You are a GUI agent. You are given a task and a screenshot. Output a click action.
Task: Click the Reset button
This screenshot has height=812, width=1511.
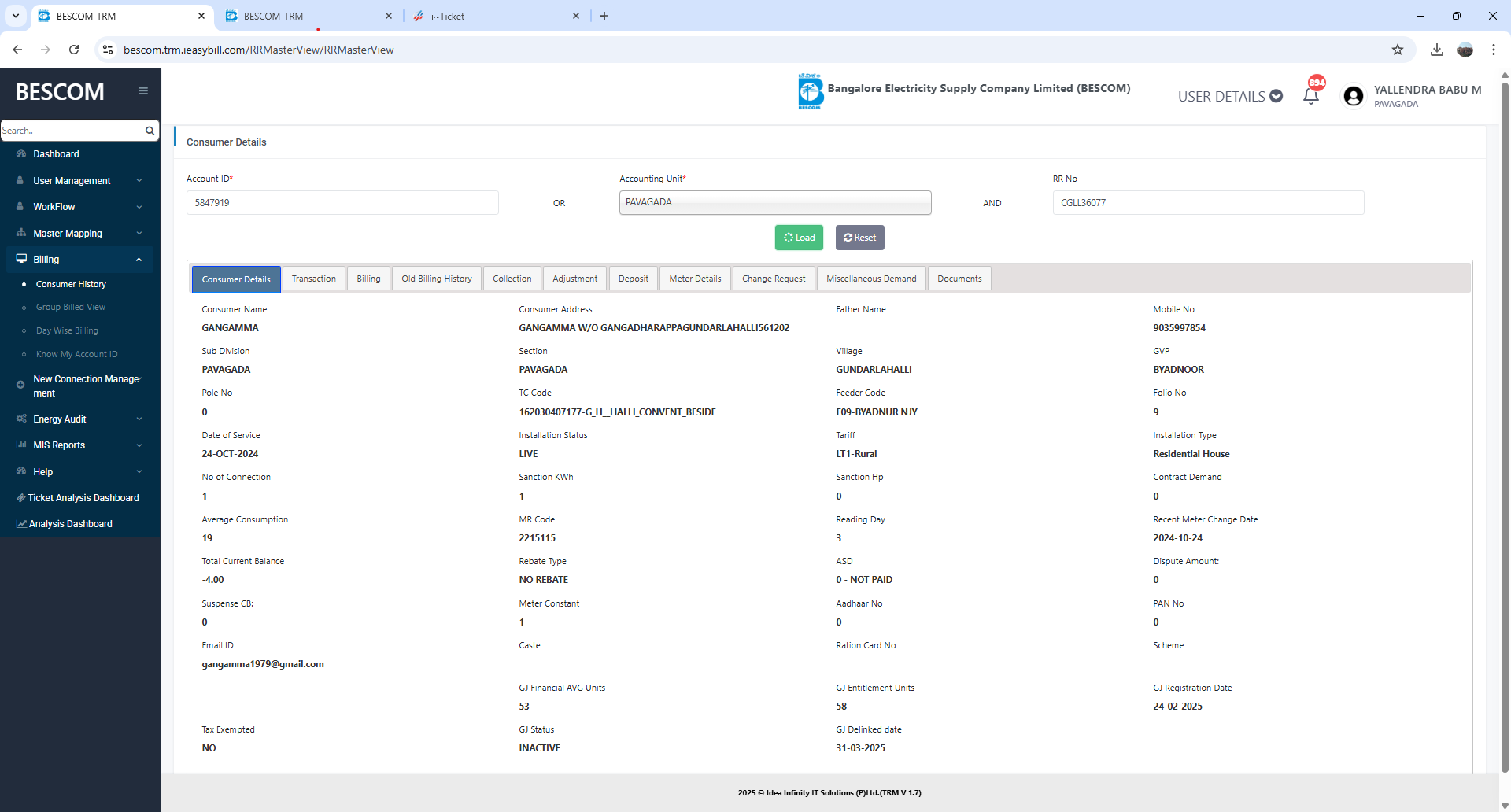859,238
